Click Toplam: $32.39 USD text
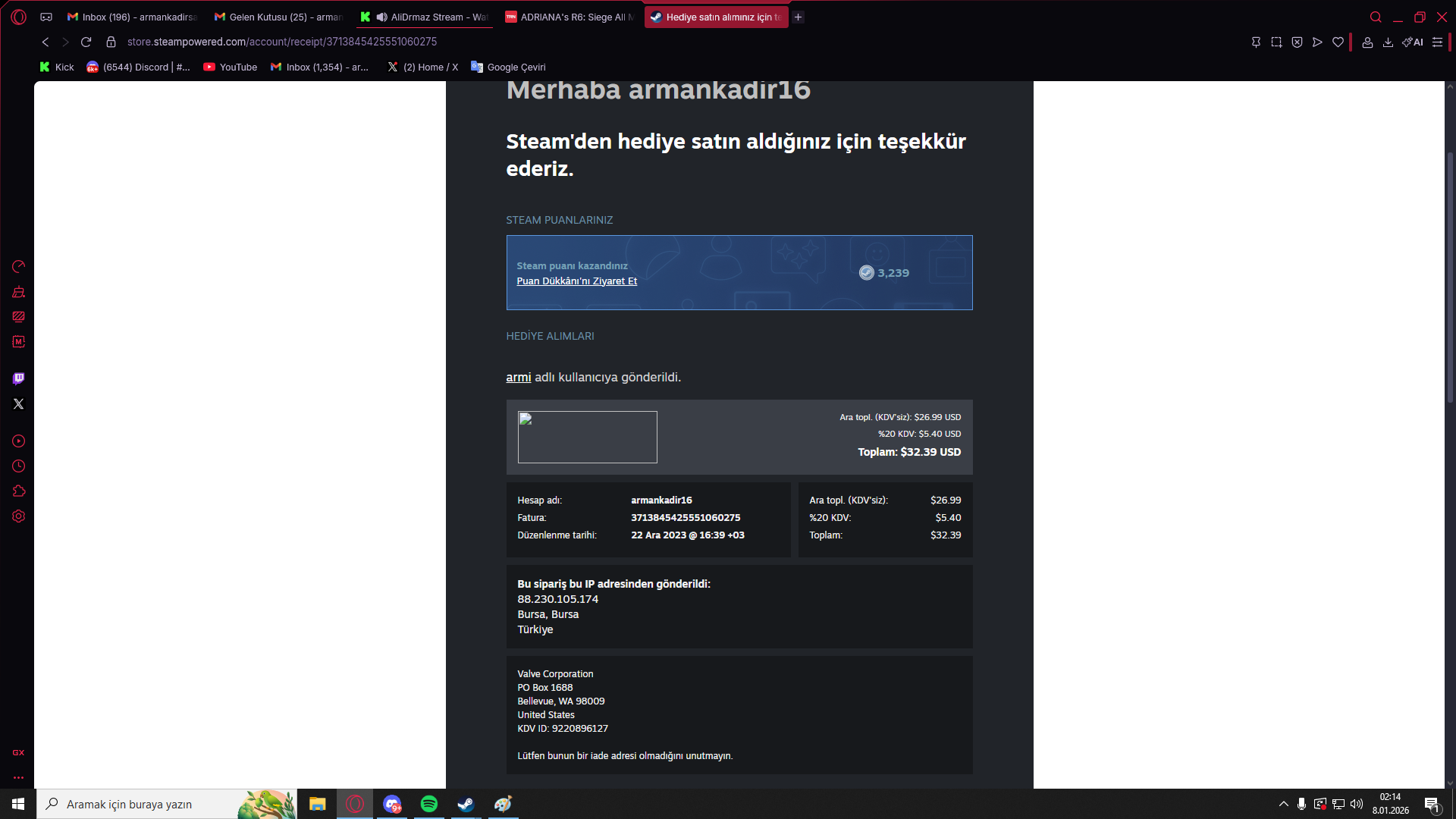 tap(909, 453)
